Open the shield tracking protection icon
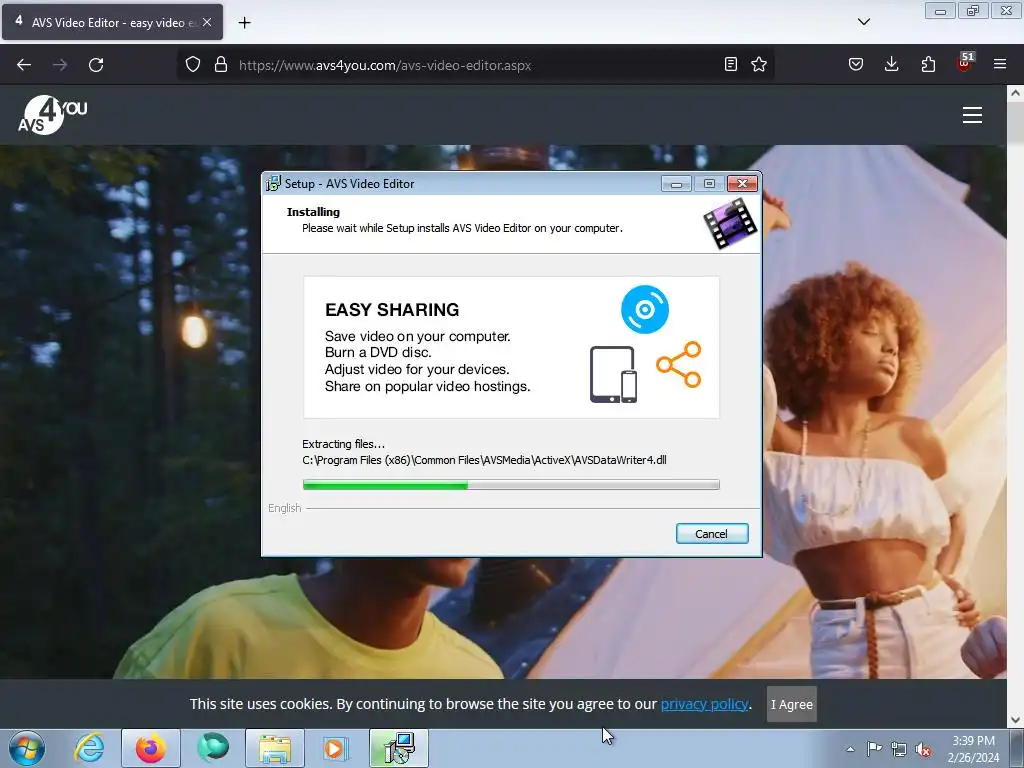The image size is (1024, 768). 193,65
